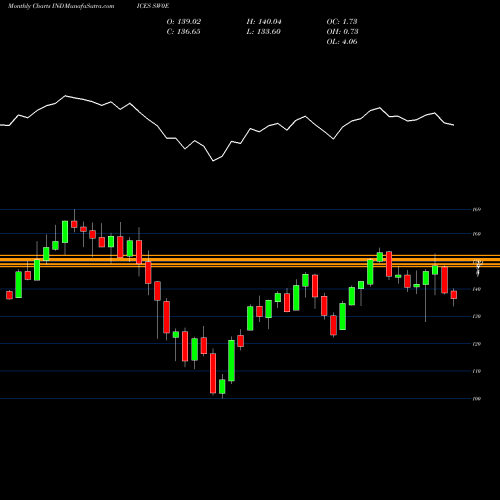Select the low value L: 133.60
The width and height of the screenshot is (500, 500).
point(264,32)
